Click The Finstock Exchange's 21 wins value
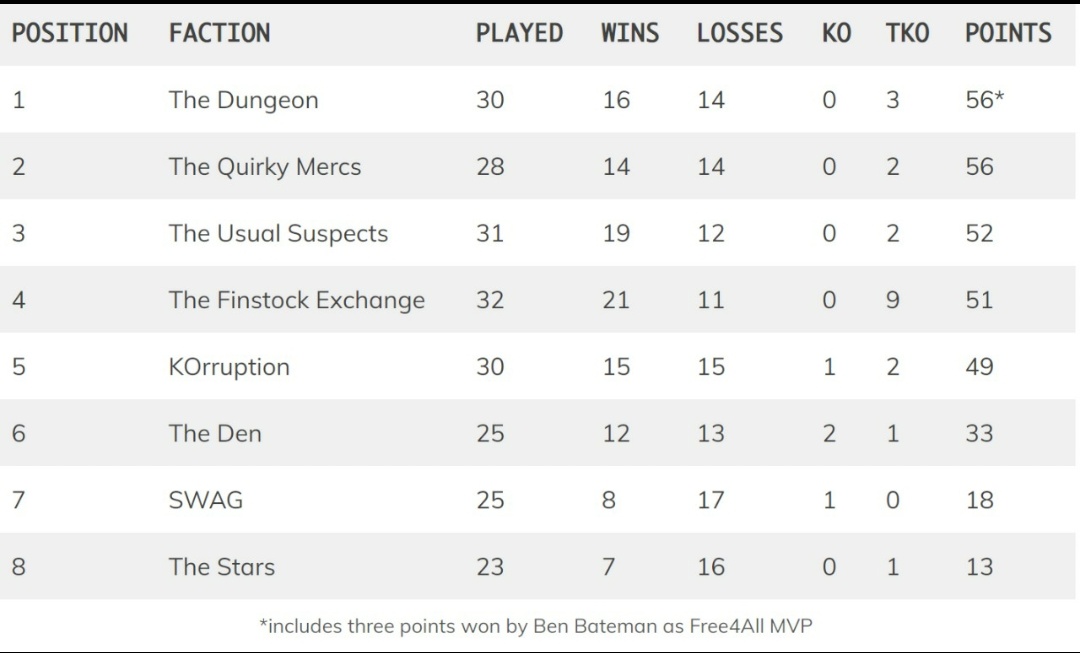 pos(615,300)
